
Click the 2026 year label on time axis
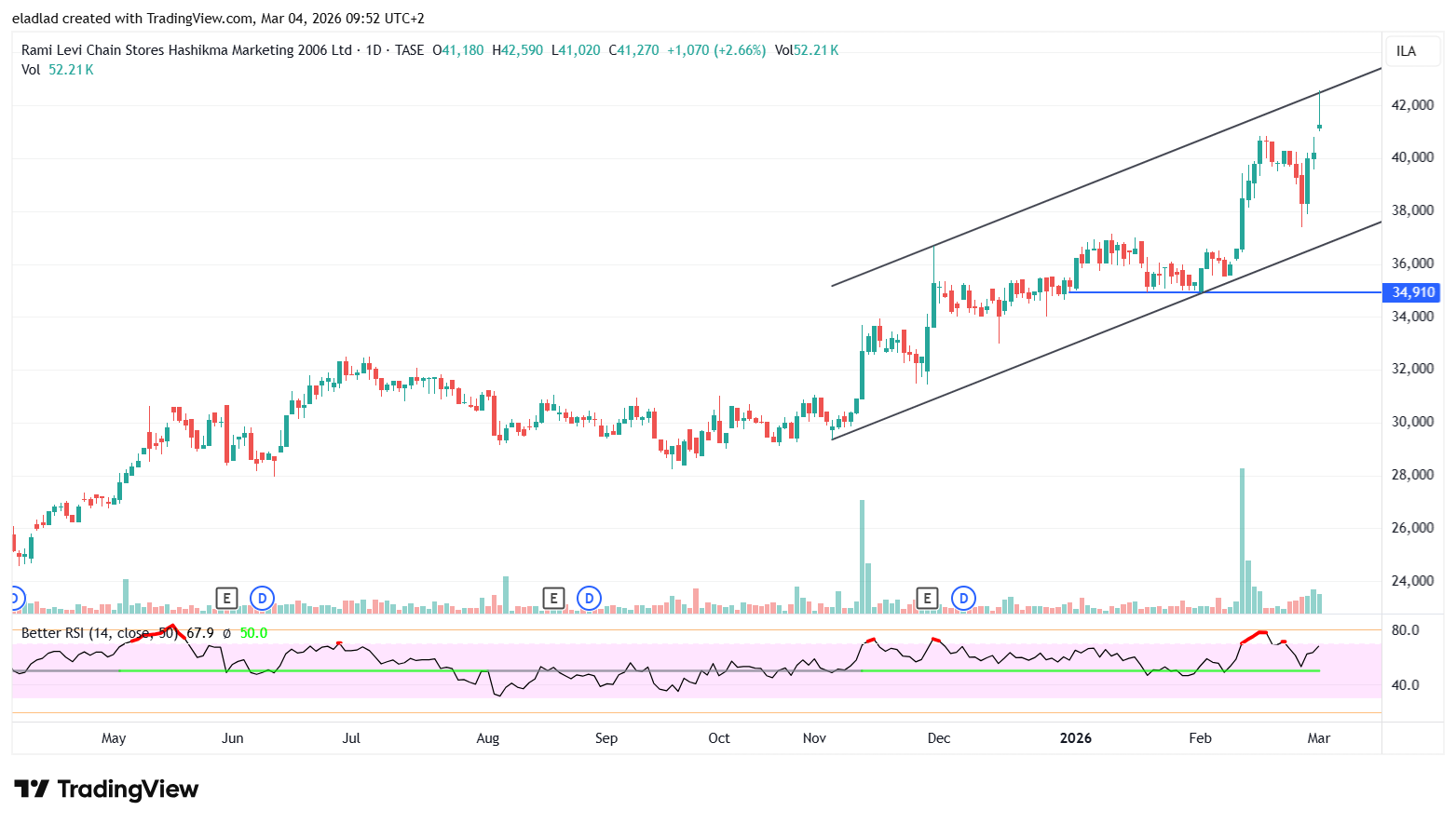[x=1076, y=738]
